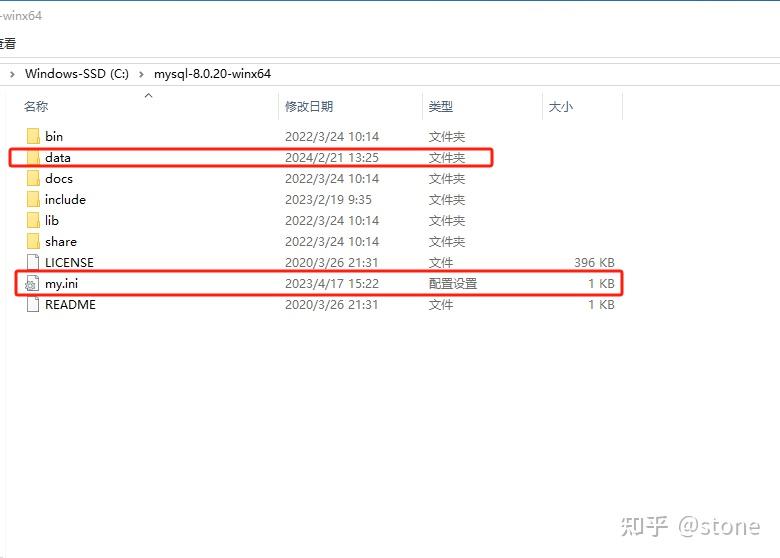The height and width of the screenshot is (558, 780).
Task: Click 文件夹 type cell of bin row
Action: 447,136
